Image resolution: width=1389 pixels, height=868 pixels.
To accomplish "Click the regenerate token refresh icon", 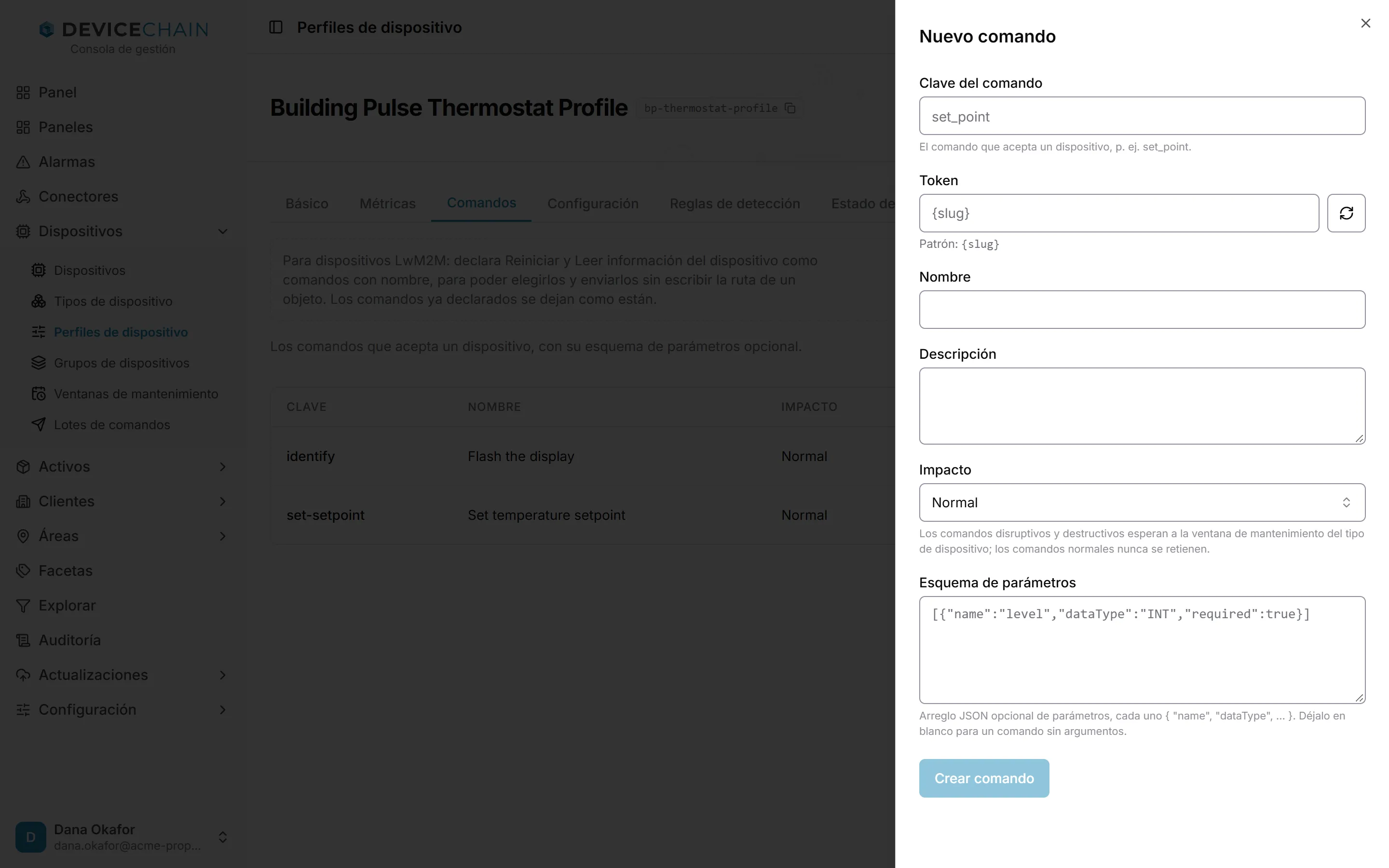I will [x=1346, y=213].
